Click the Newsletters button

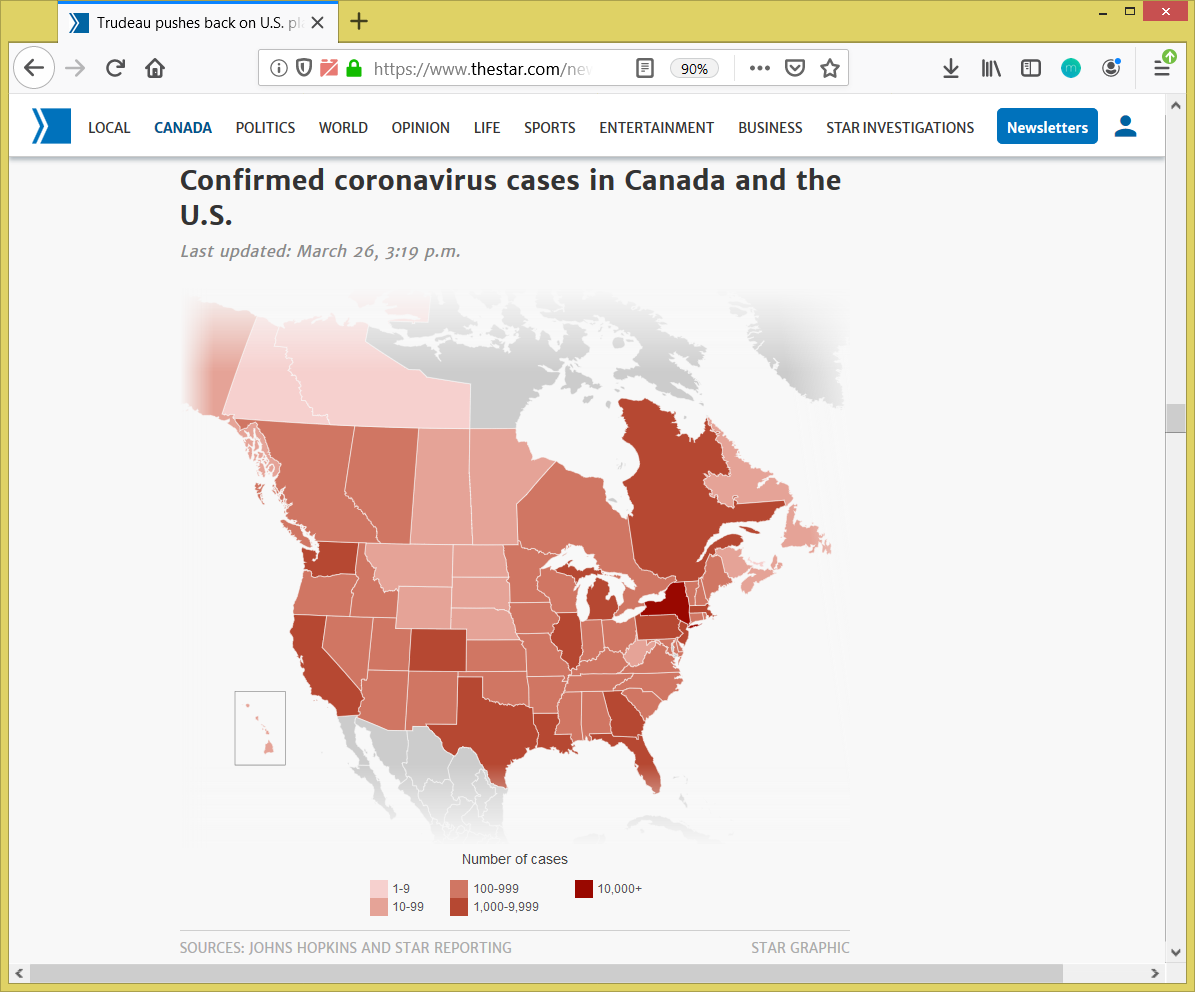point(1047,127)
